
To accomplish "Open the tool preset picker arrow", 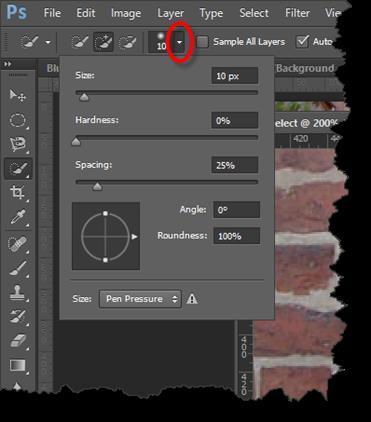I will tap(48, 42).
